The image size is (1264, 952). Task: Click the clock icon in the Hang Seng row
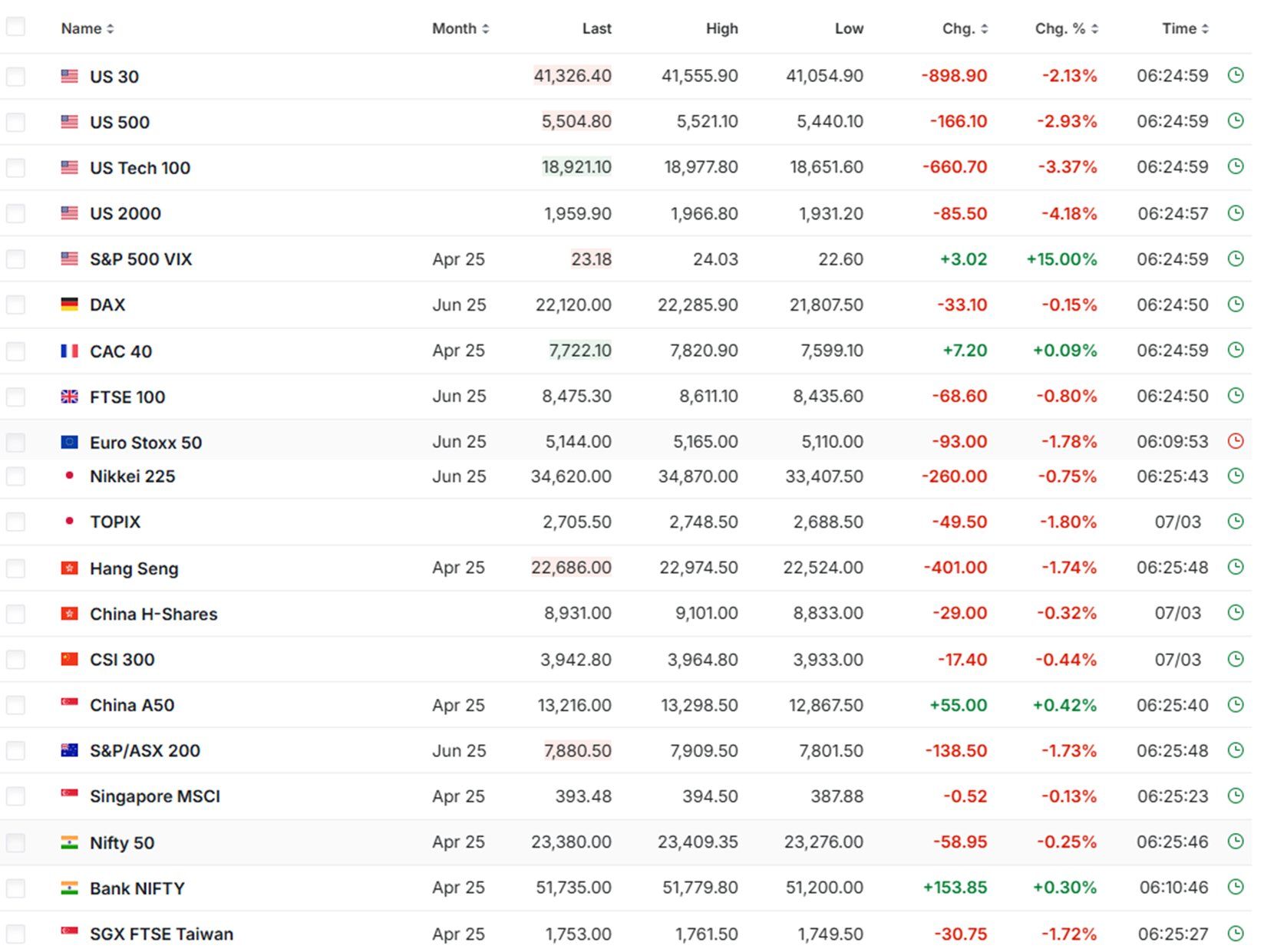pos(1235,567)
